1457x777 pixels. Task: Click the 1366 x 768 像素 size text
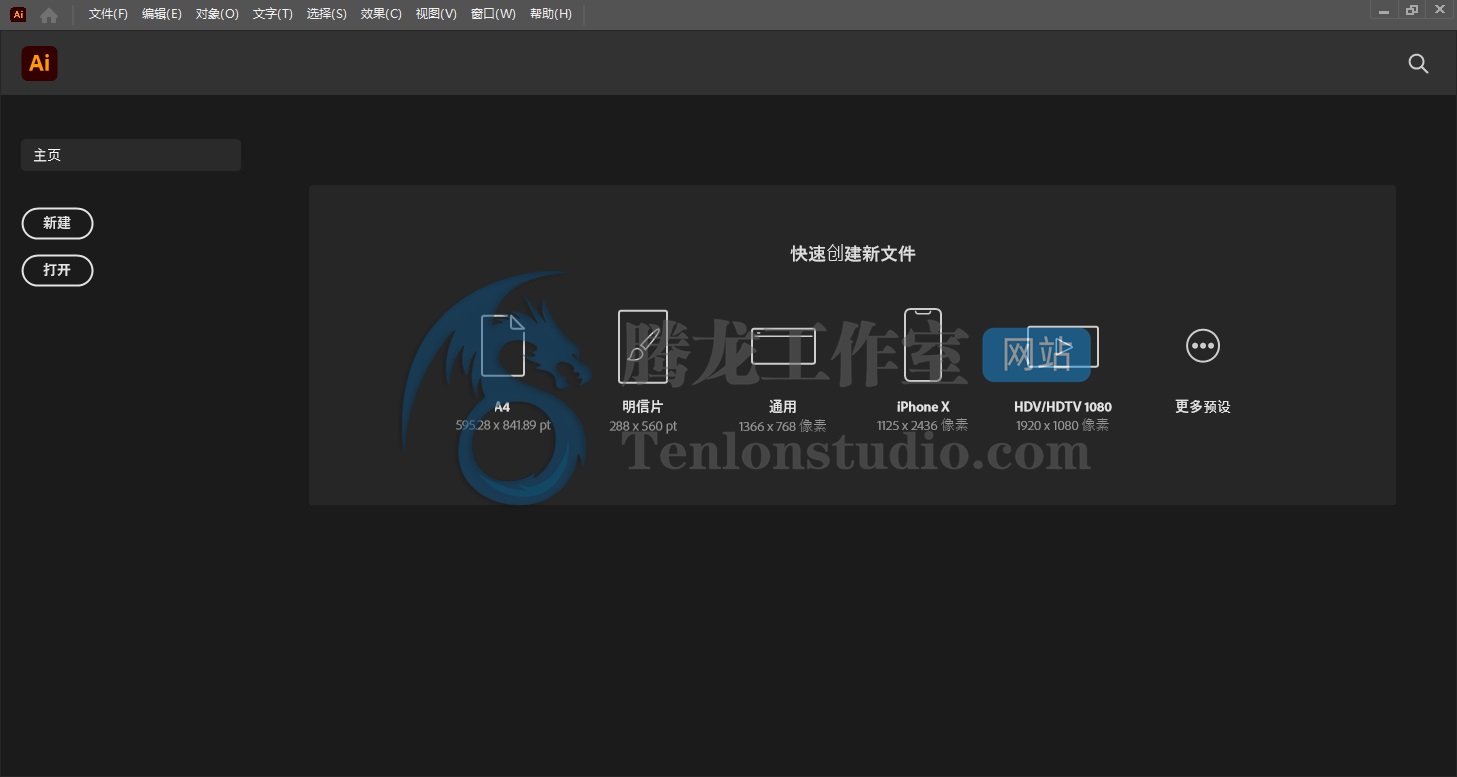click(783, 426)
